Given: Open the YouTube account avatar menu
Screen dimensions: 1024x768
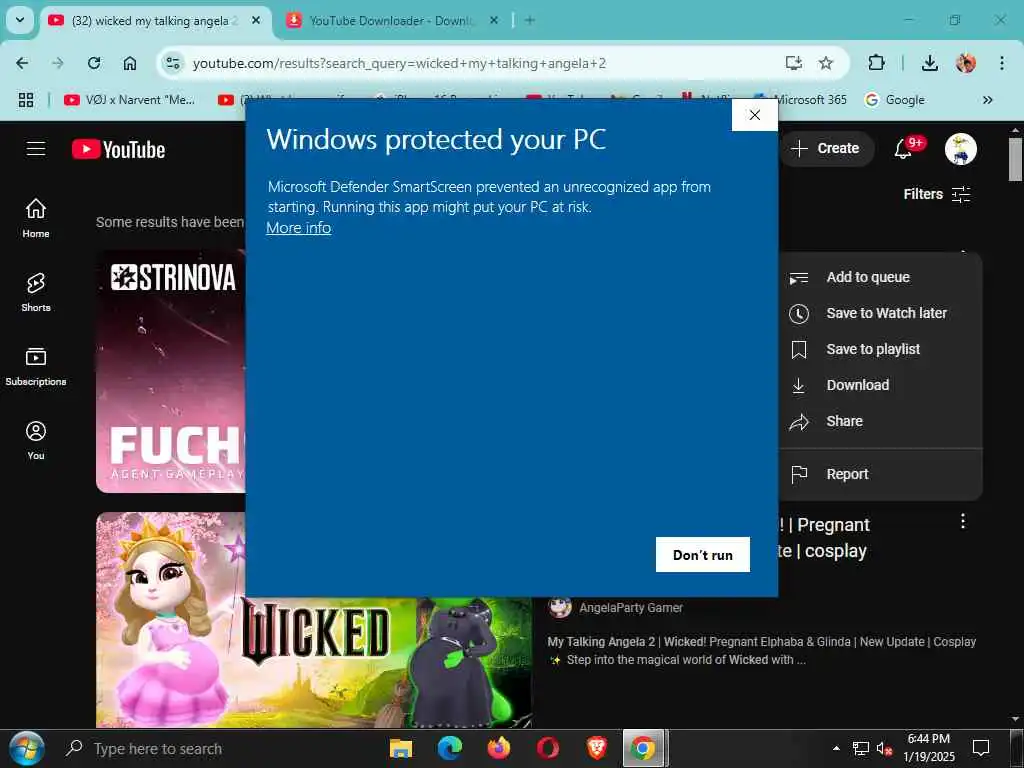Looking at the screenshot, I should tap(961, 149).
